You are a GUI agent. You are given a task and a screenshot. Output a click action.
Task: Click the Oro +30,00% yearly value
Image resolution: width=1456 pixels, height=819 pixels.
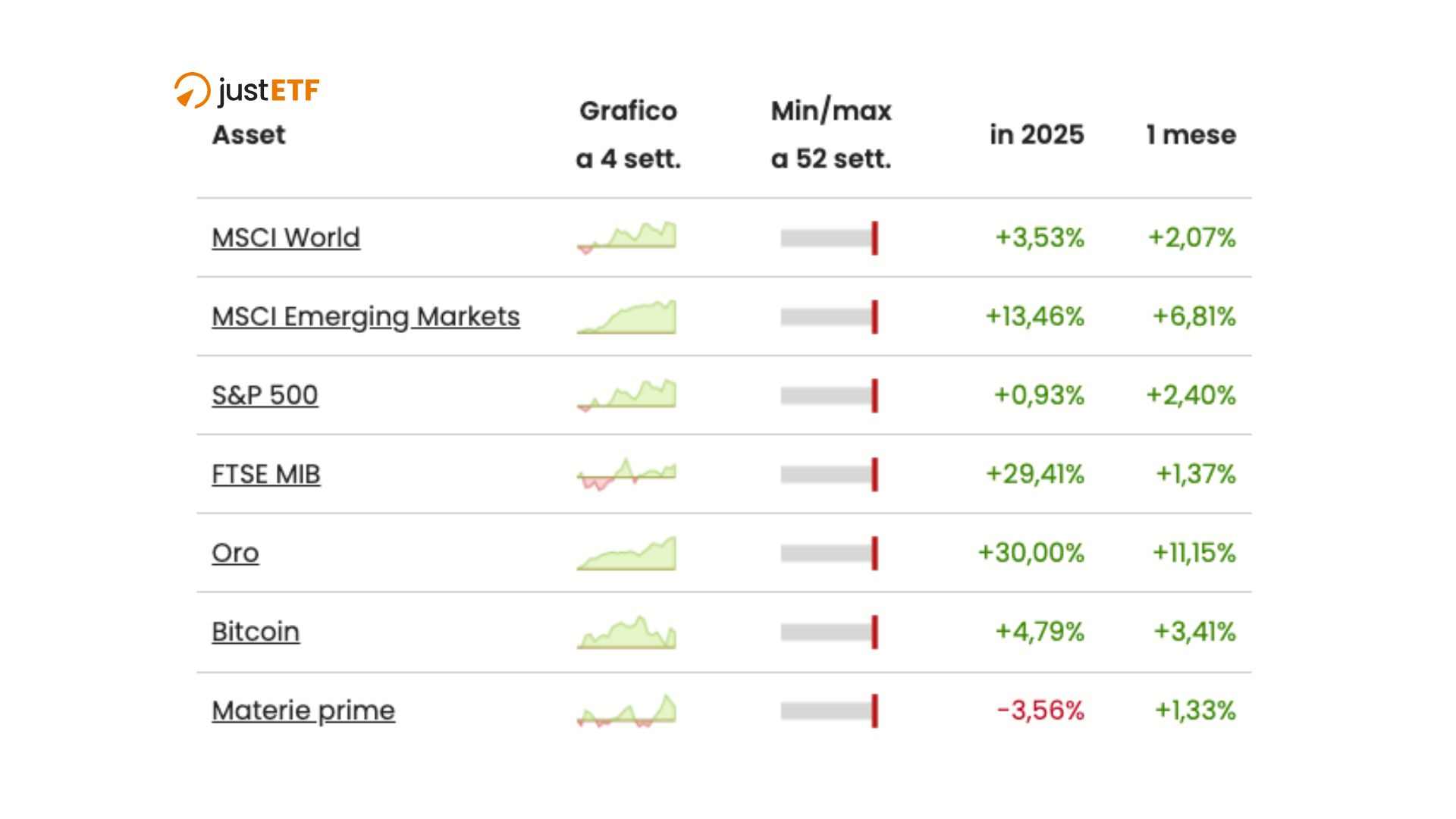tap(1031, 554)
